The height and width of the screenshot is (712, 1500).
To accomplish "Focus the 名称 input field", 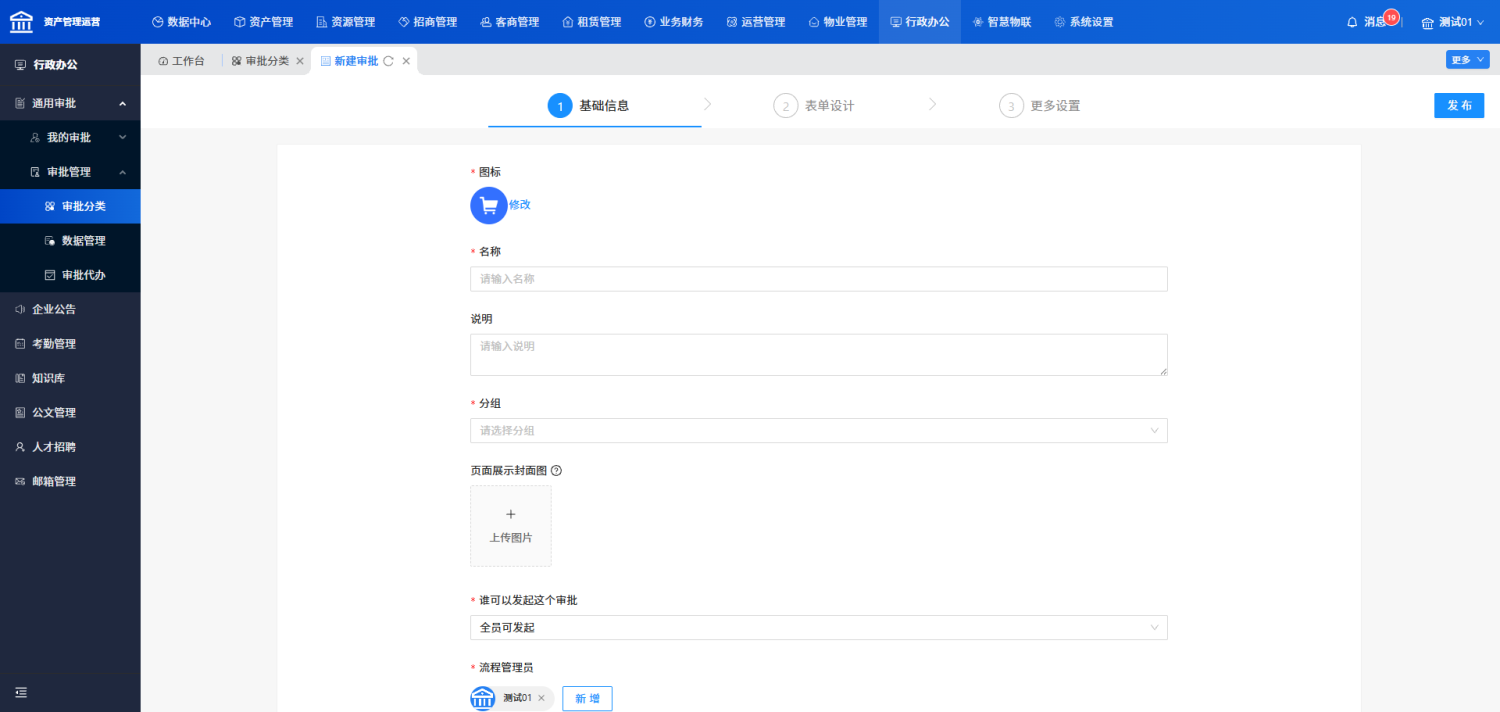I will 818,279.
